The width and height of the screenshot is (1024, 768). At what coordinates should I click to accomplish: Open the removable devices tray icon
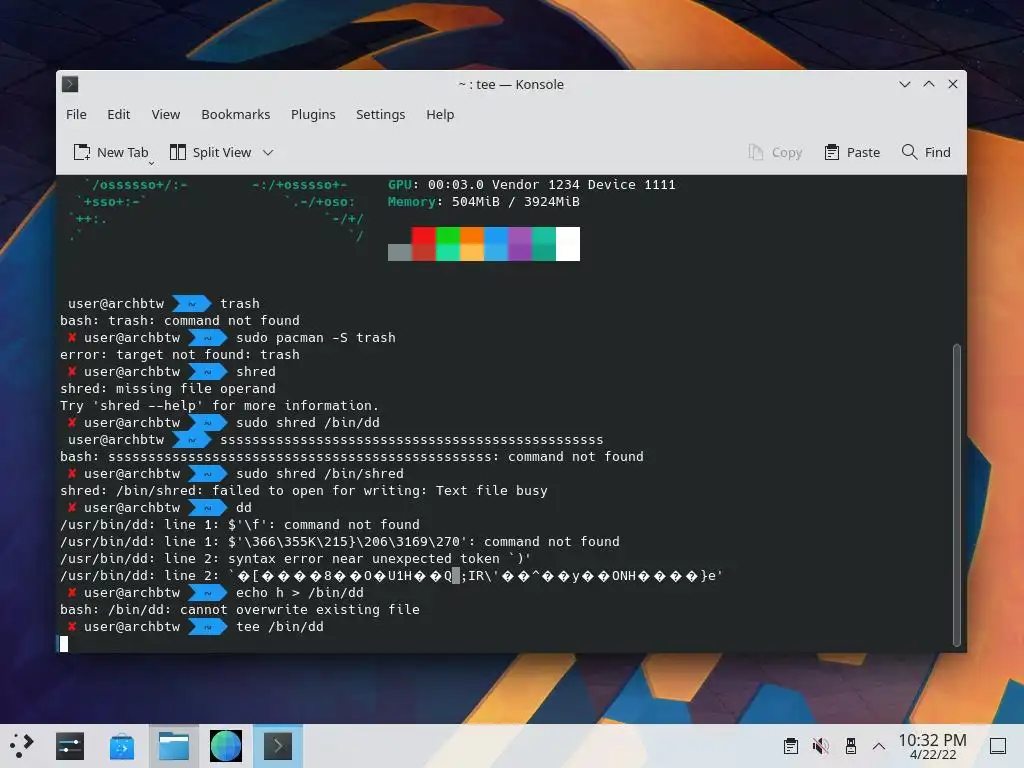pos(850,746)
